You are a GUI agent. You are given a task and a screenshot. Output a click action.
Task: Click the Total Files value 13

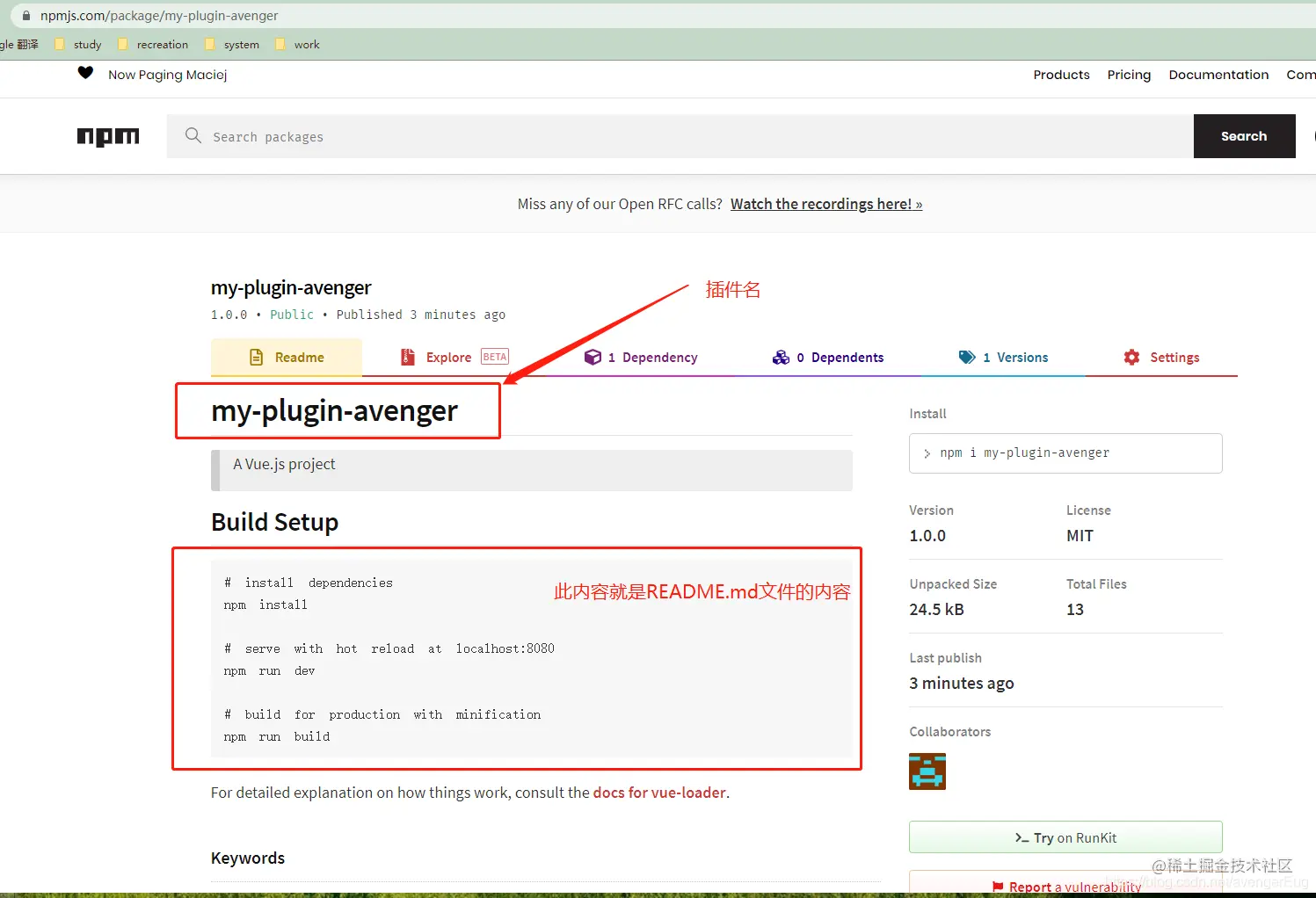[x=1074, y=610]
